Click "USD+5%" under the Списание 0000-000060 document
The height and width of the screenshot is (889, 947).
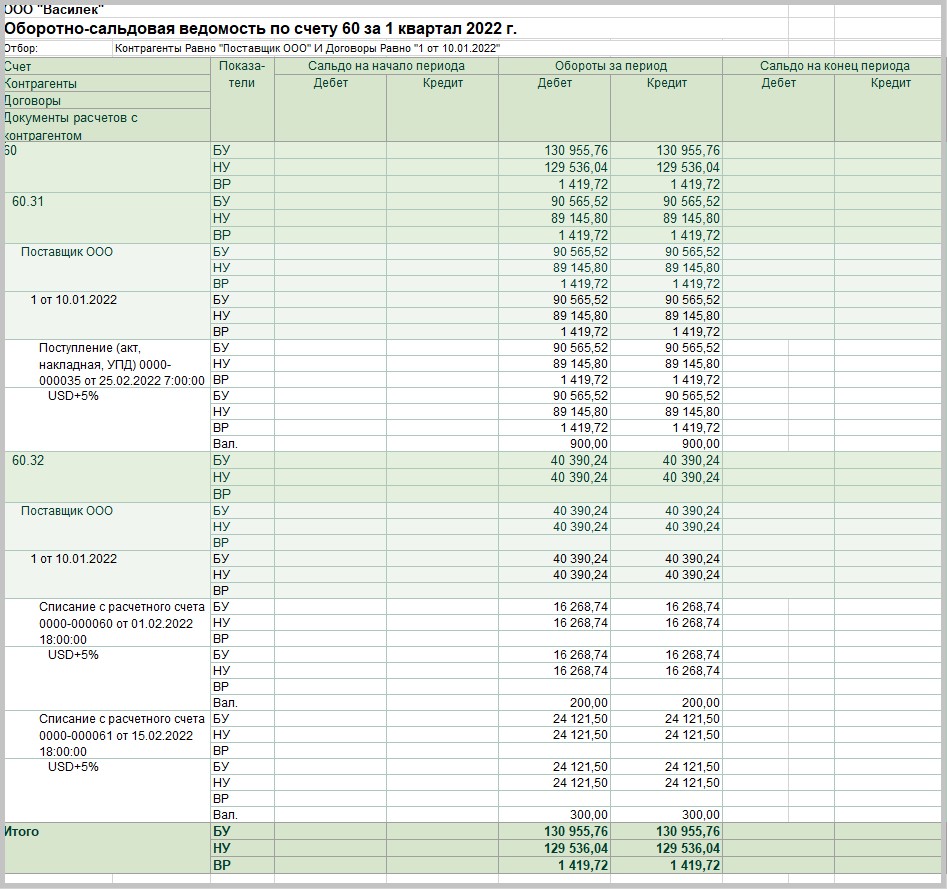(x=73, y=655)
